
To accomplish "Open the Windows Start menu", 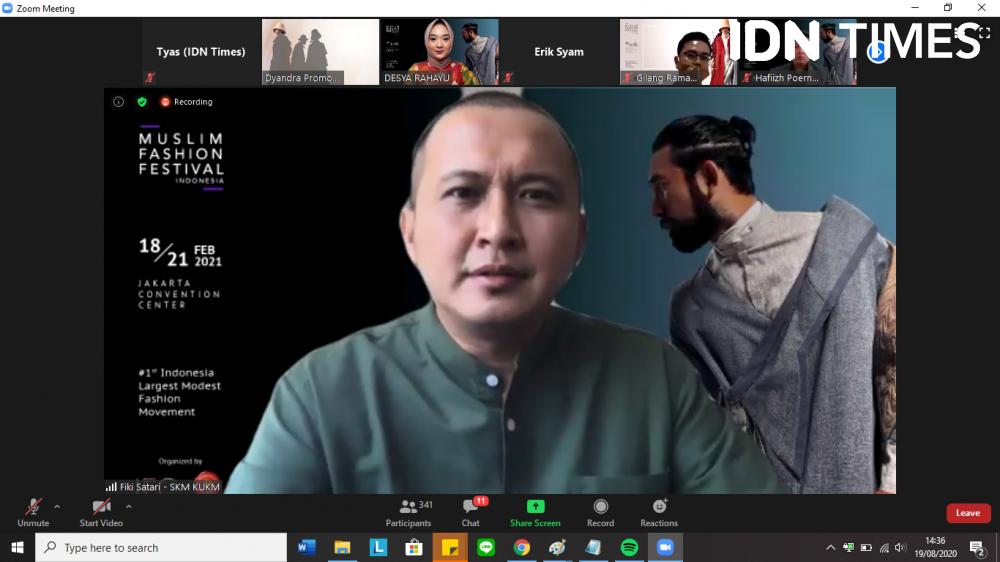I will tap(17, 547).
